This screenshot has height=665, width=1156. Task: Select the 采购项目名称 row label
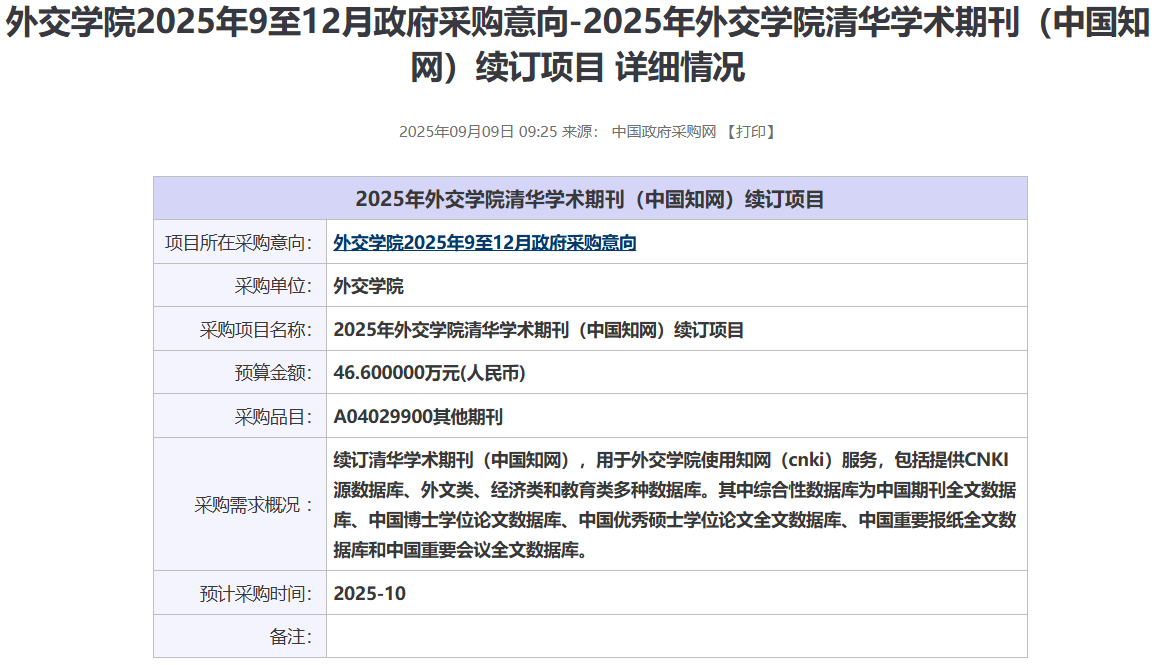pyautogui.click(x=256, y=330)
